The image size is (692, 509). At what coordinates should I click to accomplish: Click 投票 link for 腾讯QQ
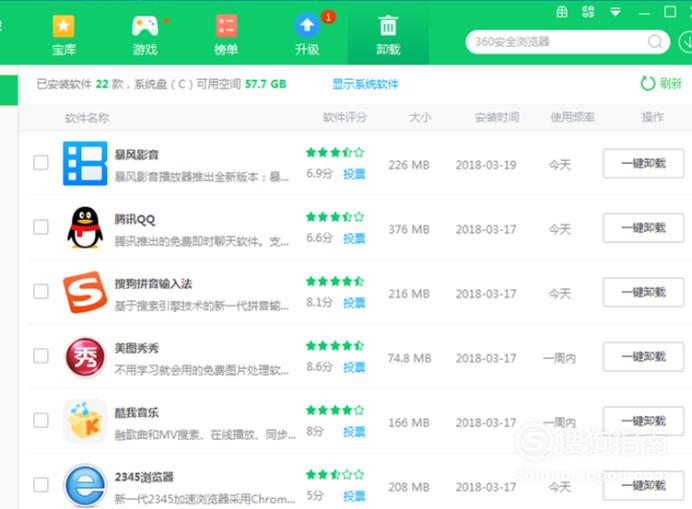point(354,238)
